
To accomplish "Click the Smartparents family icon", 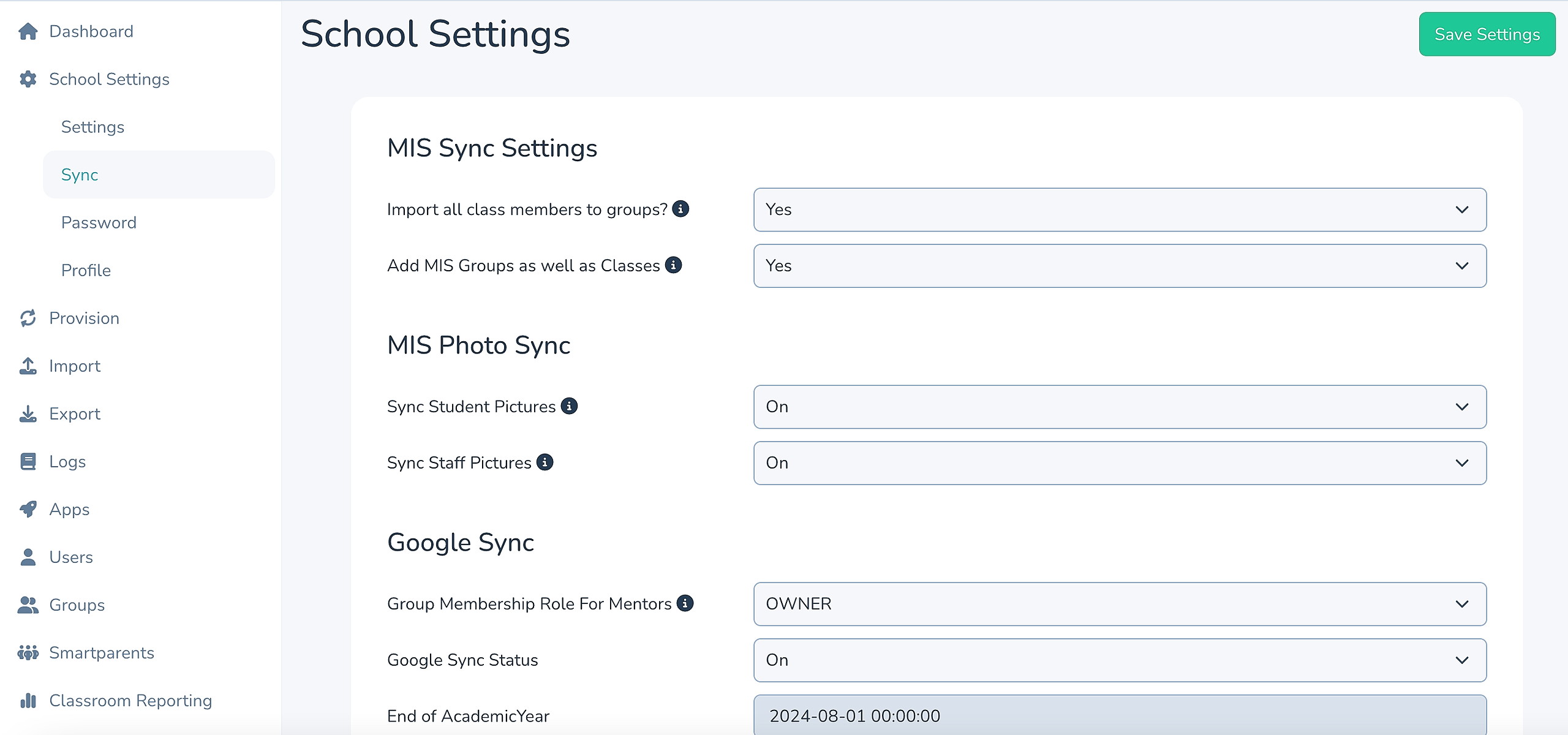I will (x=28, y=652).
